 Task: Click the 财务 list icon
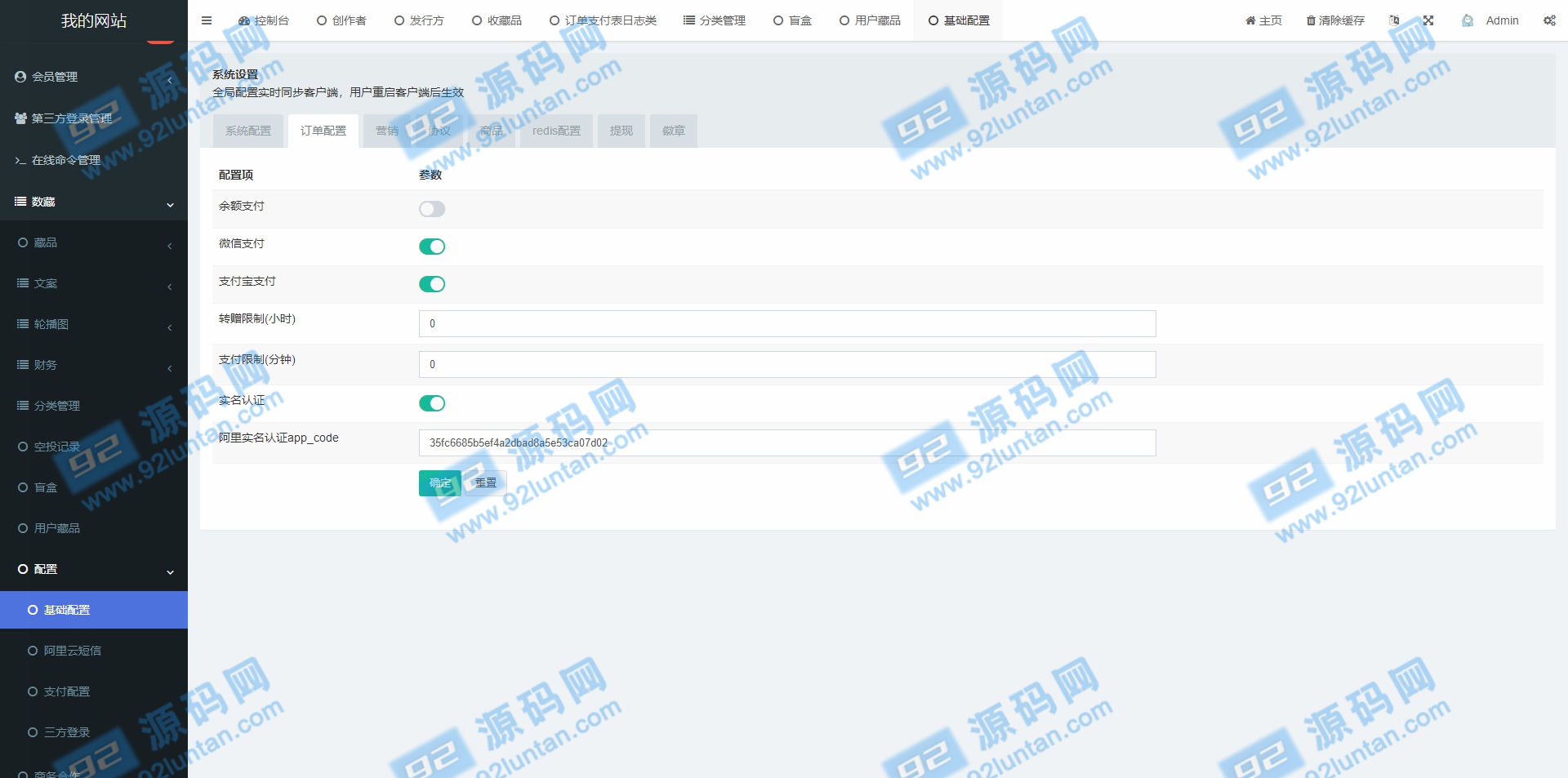[23, 365]
